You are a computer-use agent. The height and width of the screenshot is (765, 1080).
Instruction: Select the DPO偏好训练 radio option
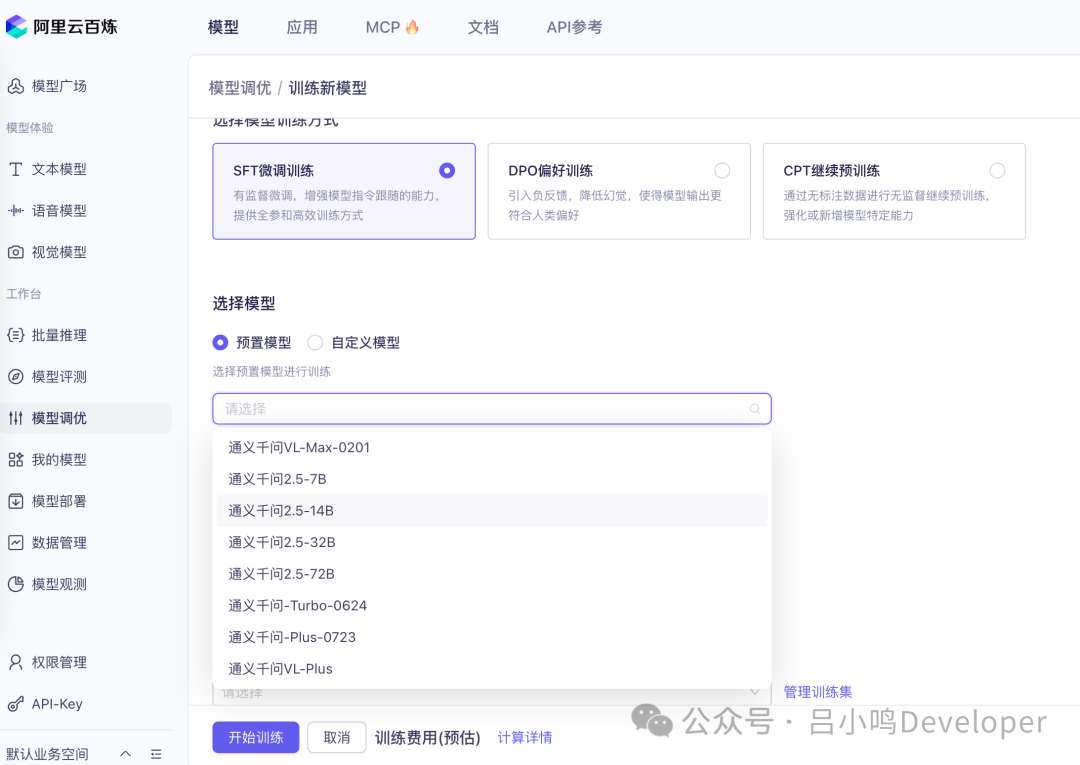(722, 170)
